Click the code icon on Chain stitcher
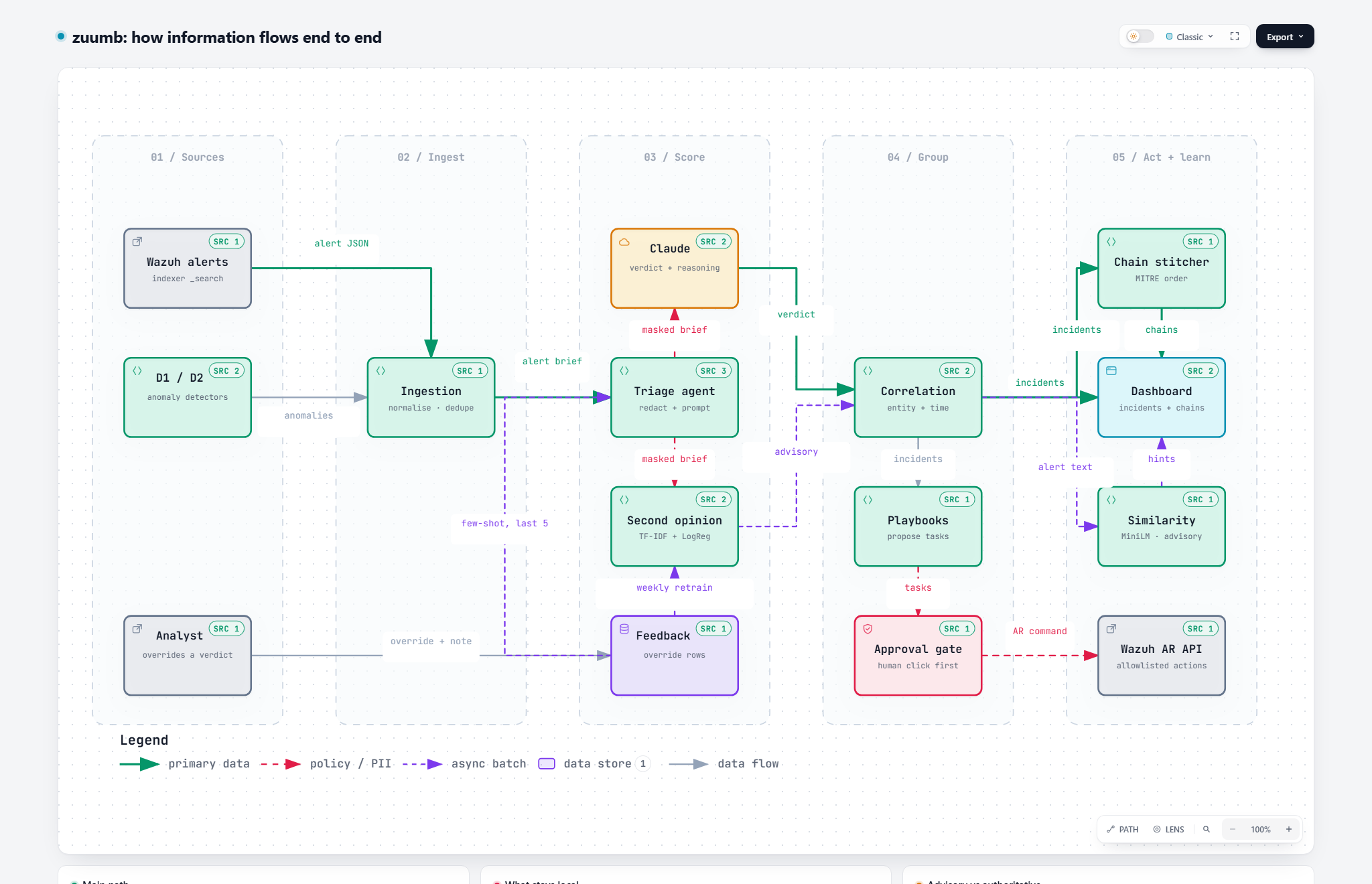Viewport: 1372px width, 884px height. click(x=1111, y=241)
